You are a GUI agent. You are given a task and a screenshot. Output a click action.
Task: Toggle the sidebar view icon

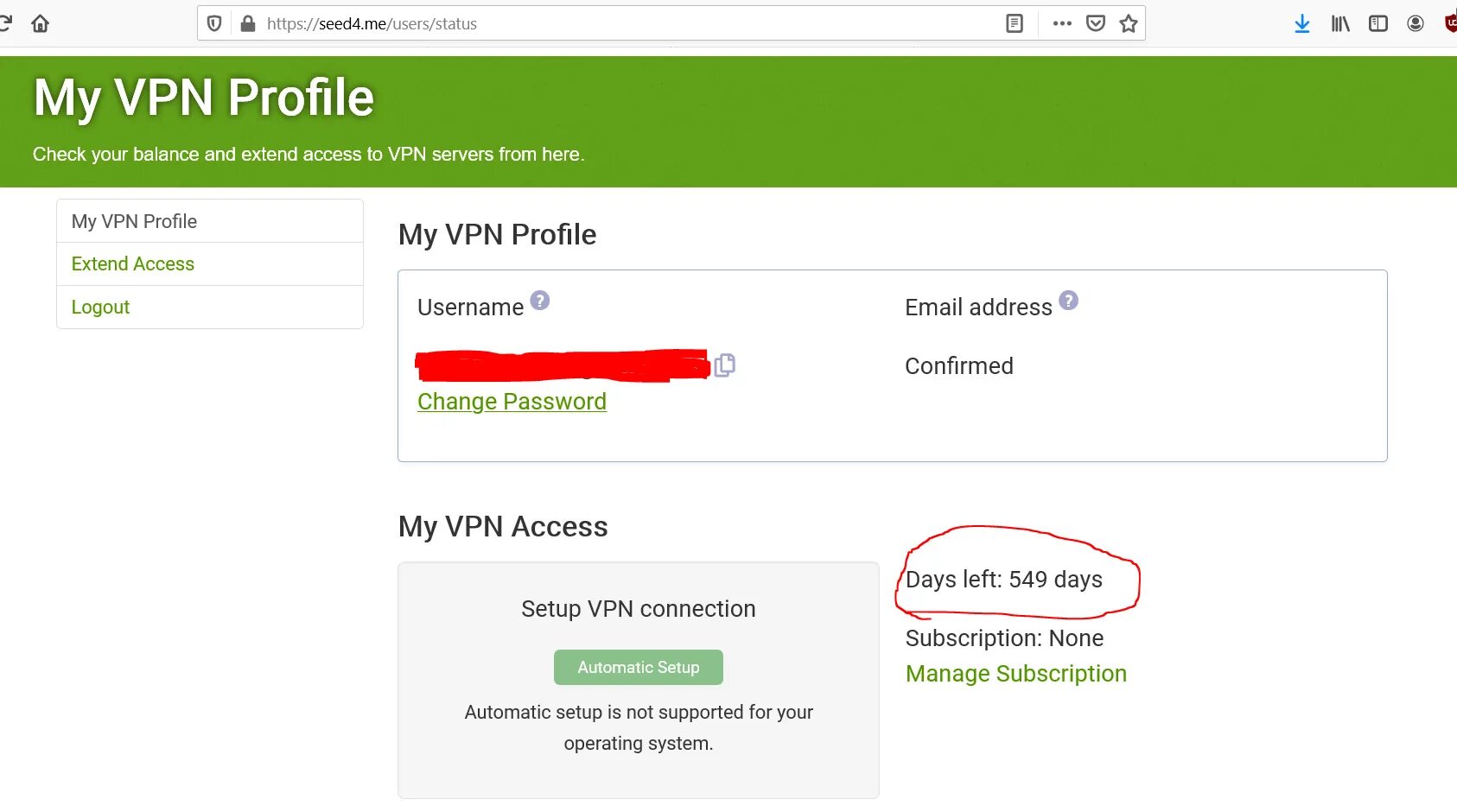click(x=1378, y=23)
